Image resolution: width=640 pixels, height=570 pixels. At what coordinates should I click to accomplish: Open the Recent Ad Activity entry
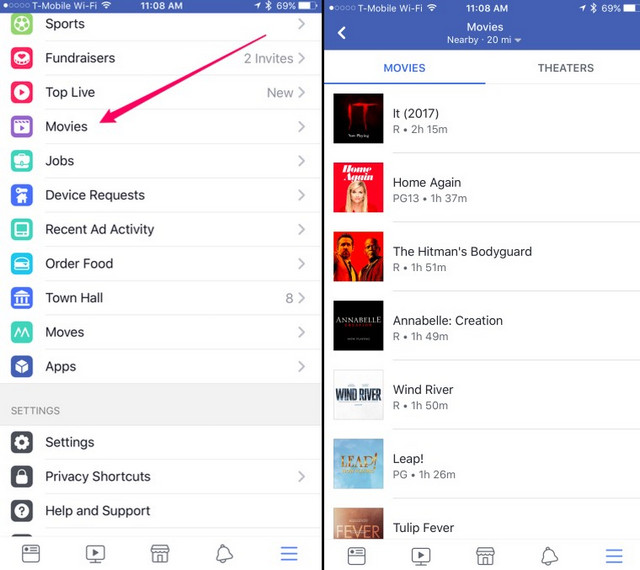[161, 229]
